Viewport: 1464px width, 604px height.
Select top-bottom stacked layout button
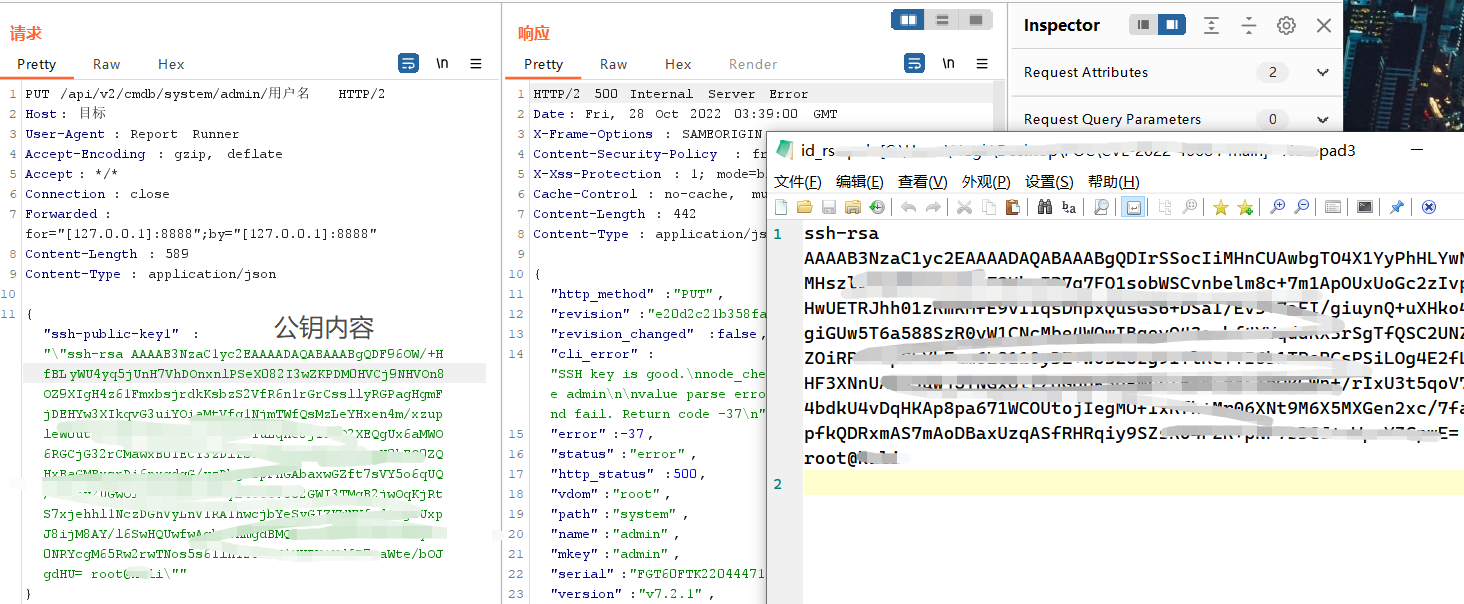942,20
